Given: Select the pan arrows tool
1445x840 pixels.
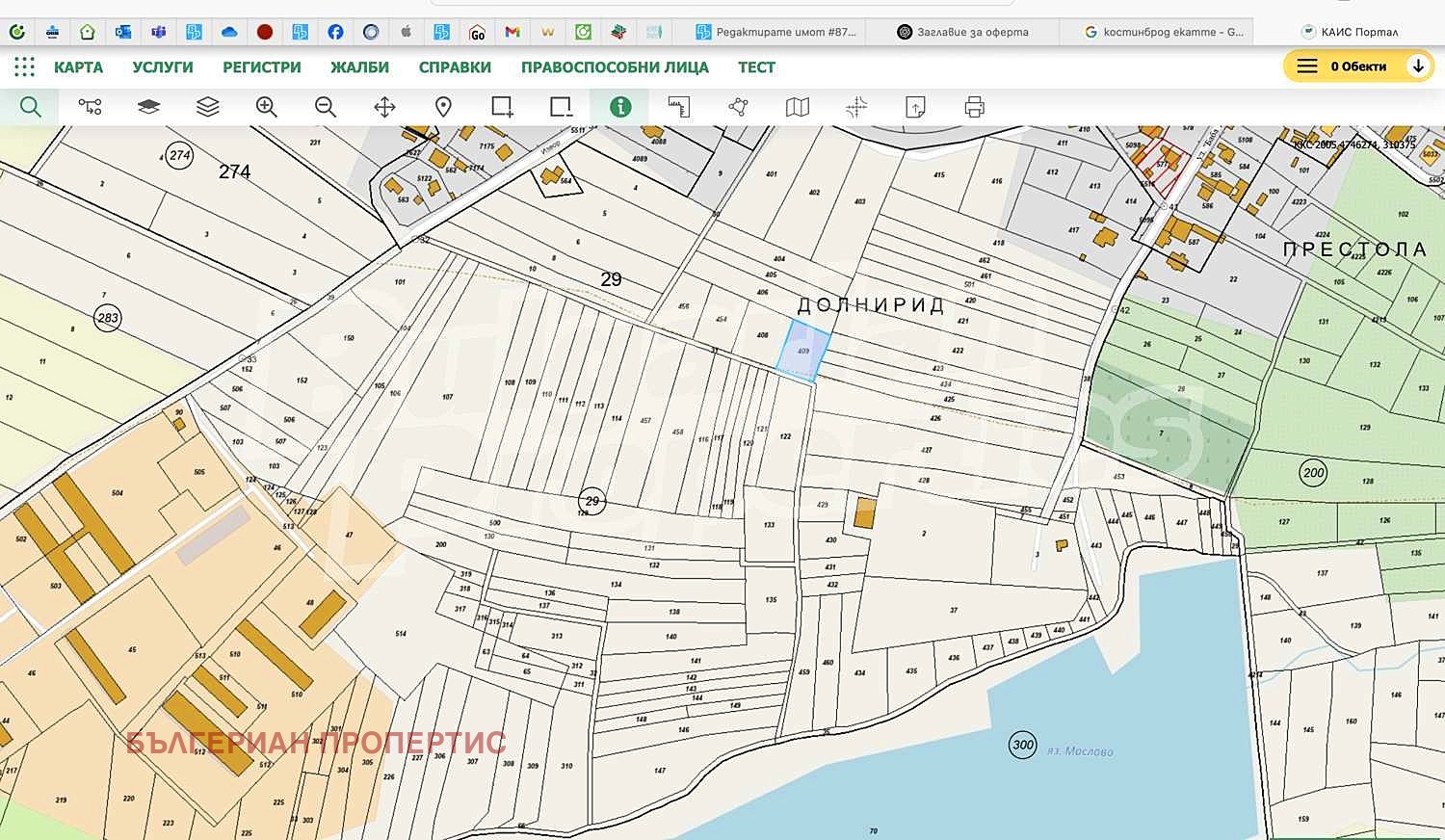Looking at the screenshot, I should (384, 107).
